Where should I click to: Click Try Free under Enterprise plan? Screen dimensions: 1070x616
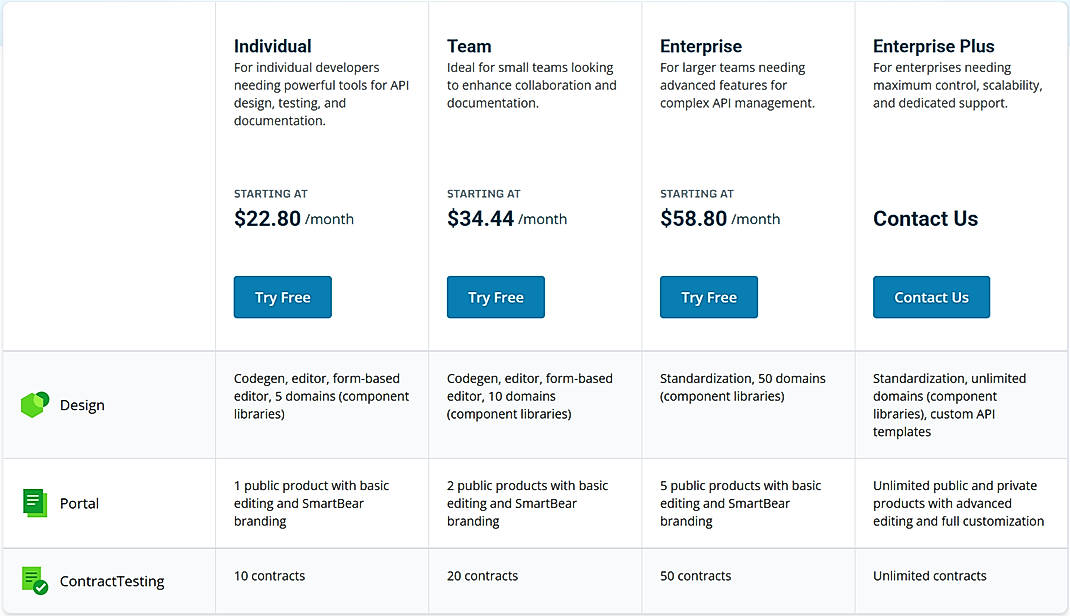(708, 297)
